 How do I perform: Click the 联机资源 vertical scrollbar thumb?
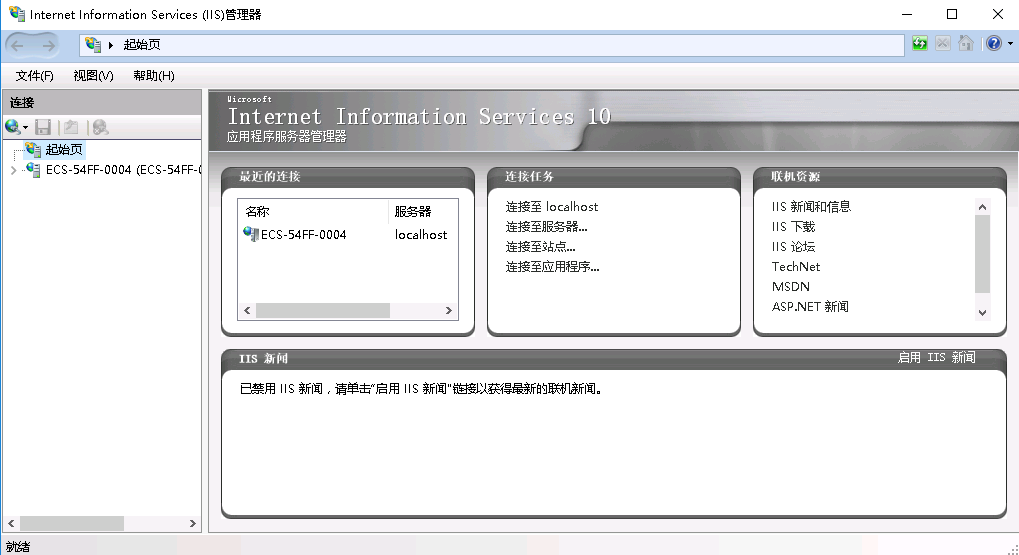983,254
